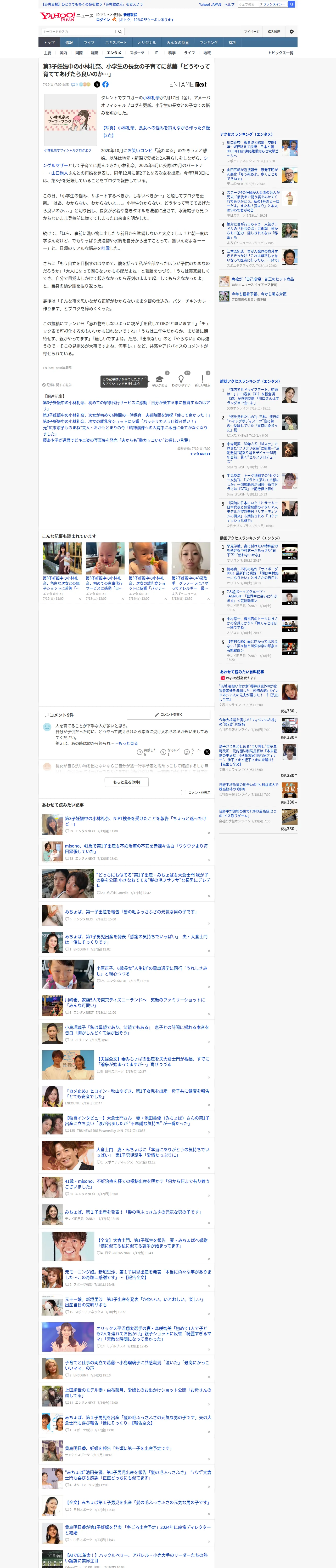Screen dimensions: 336x1568
Task: Open マイページ link
Action: (252, 32)
